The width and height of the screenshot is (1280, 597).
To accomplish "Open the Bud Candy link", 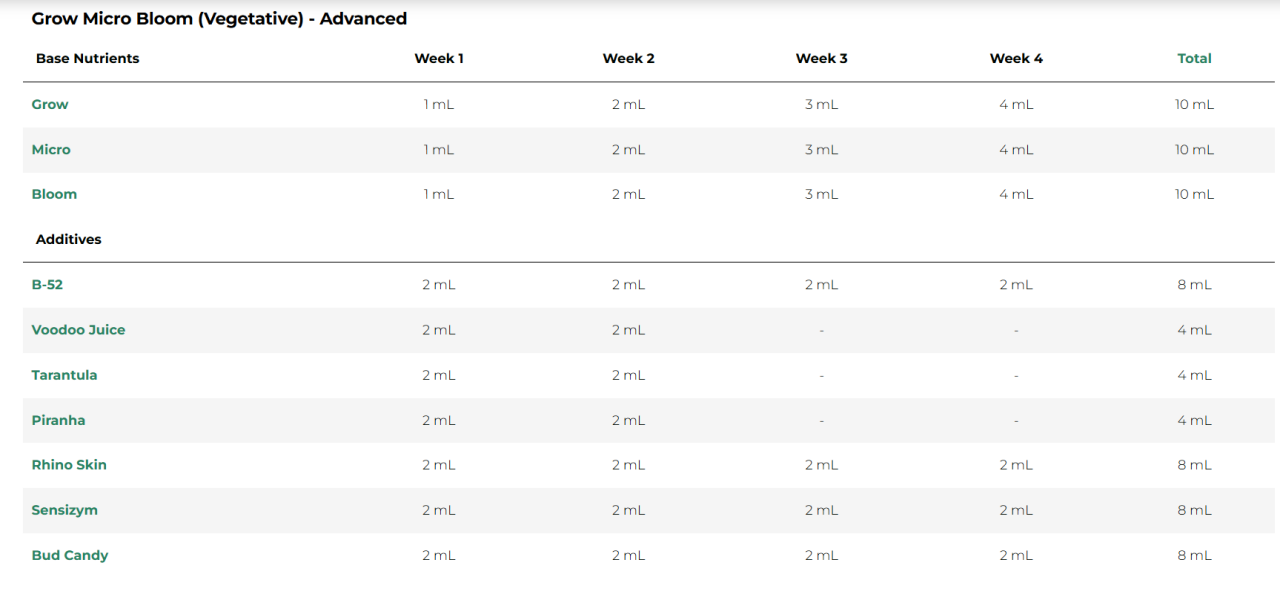I will click(70, 555).
